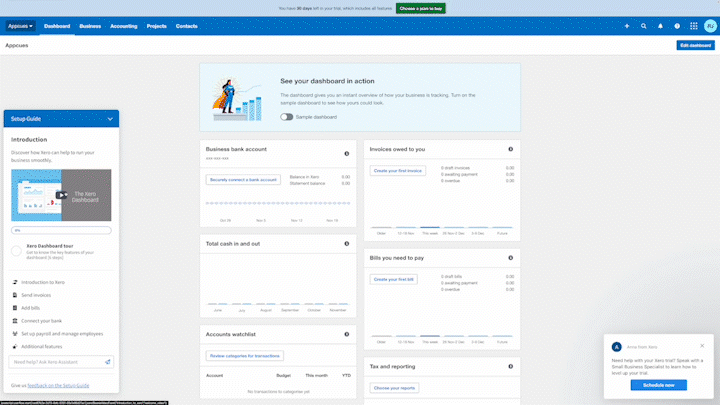Mark Xero Dashboard tour step circle

point(17,251)
